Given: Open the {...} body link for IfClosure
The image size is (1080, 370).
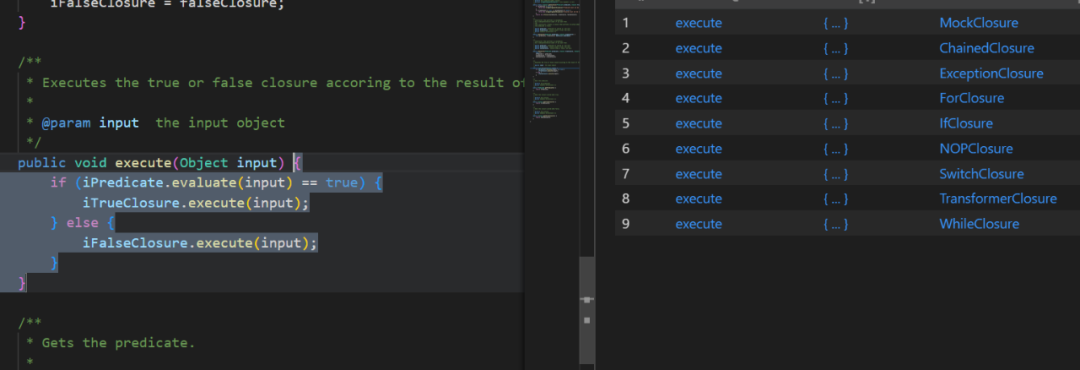Looking at the screenshot, I should (835, 123).
